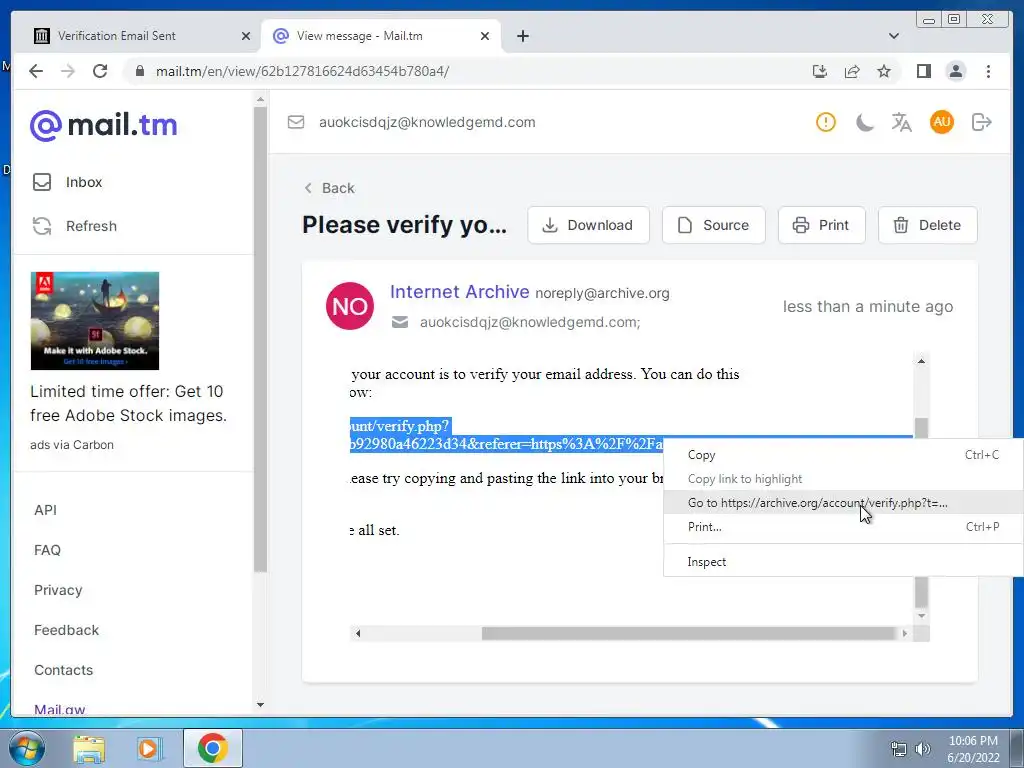Screen dimensions: 1024x768
Task: Open Chrome three-dot menu
Action: (988, 71)
